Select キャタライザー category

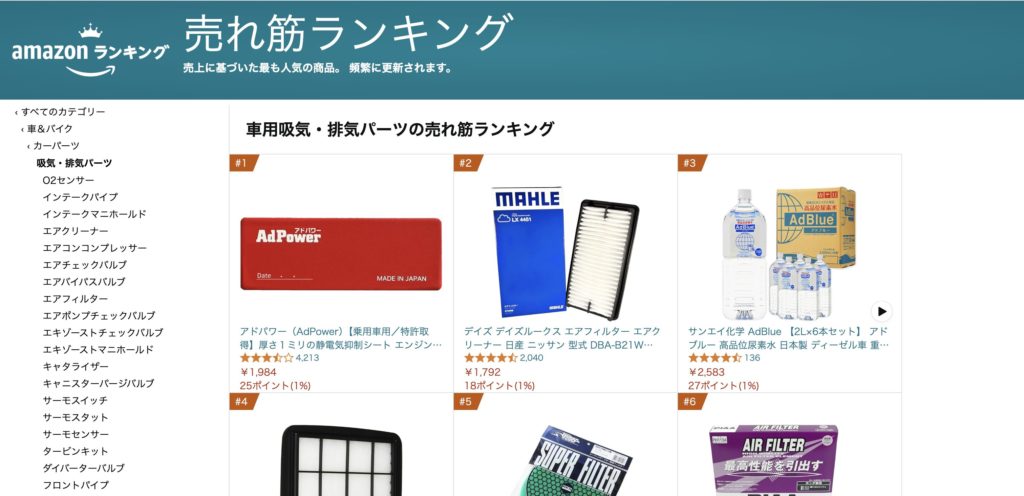(76, 367)
